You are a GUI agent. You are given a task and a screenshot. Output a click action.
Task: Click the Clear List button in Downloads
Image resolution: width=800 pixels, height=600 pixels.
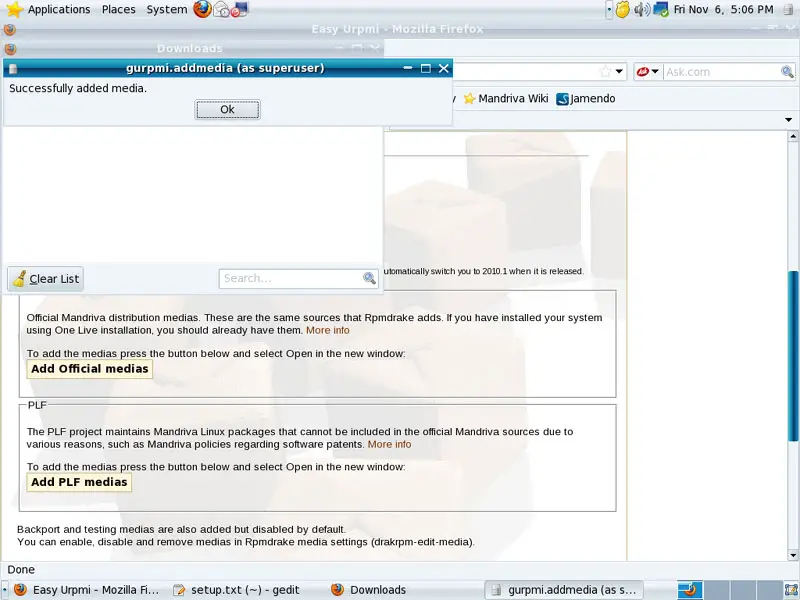point(45,279)
